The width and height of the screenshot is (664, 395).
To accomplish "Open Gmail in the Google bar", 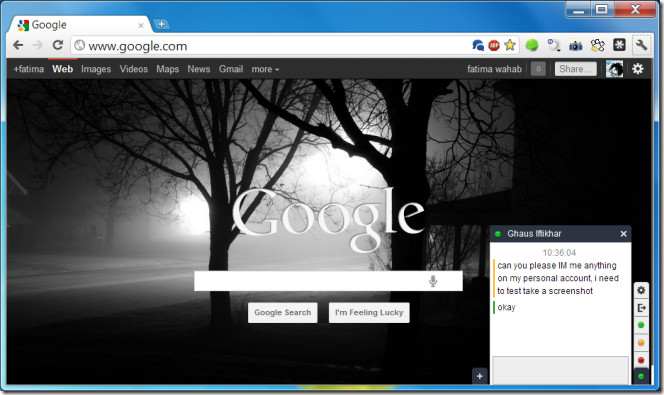I will coord(231,69).
